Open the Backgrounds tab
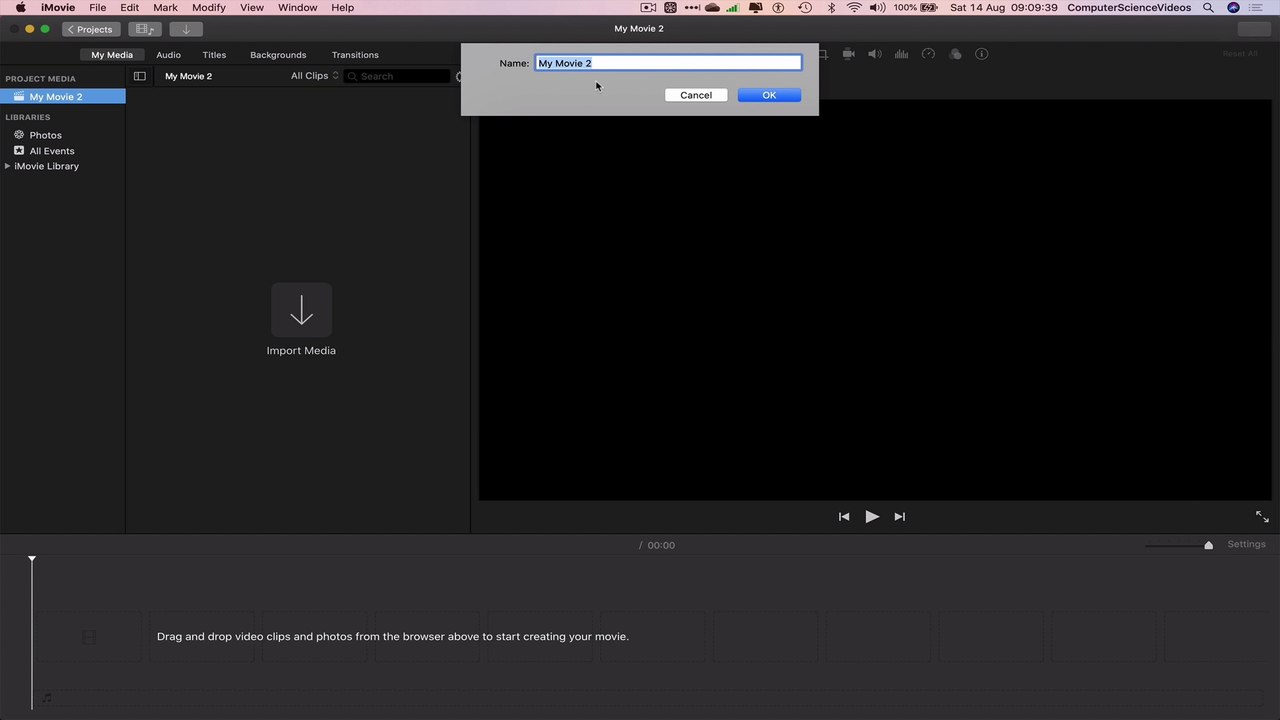Screen dimensions: 1280x720 278,55
